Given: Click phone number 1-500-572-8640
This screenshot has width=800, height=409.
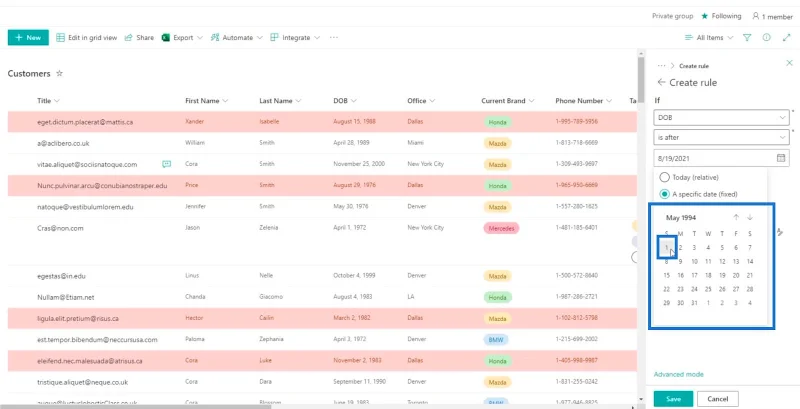Looking at the screenshot, I should point(577,275).
